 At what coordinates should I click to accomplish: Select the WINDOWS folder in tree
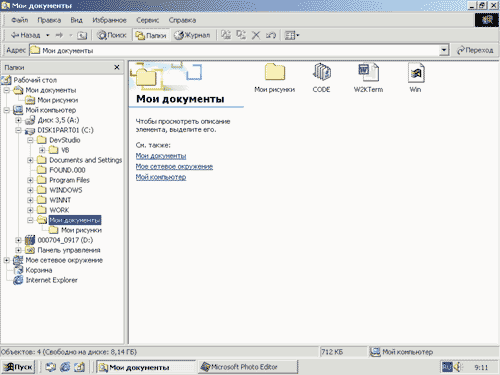click(66, 190)
